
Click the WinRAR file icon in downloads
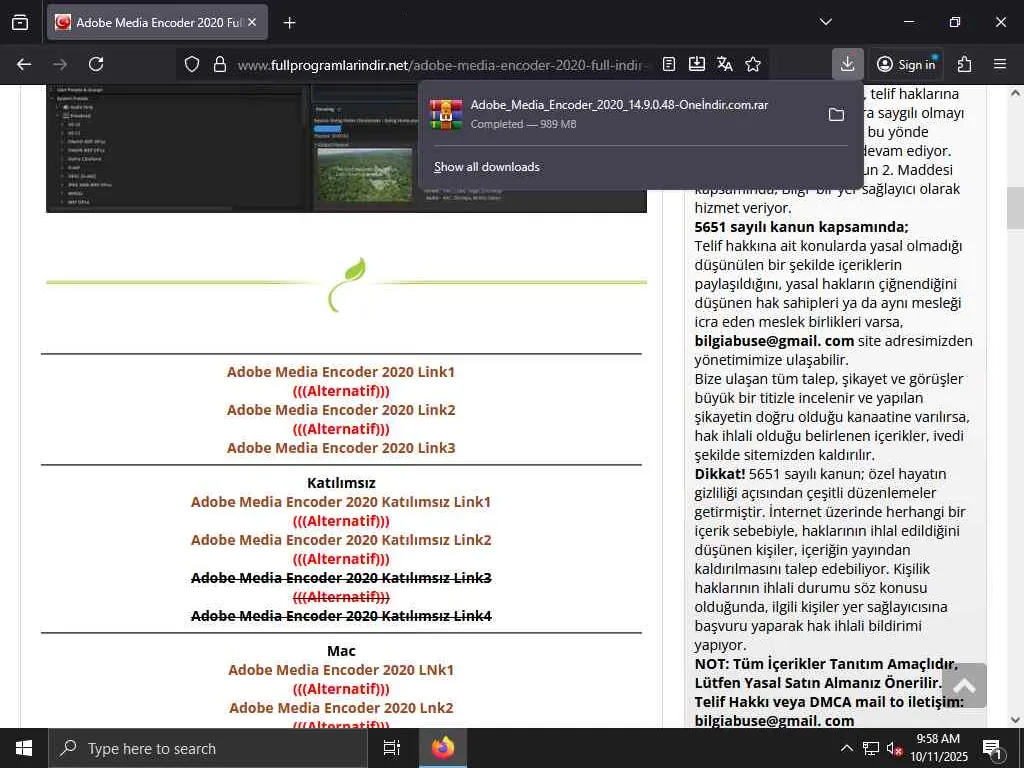(x=446, y=114)
